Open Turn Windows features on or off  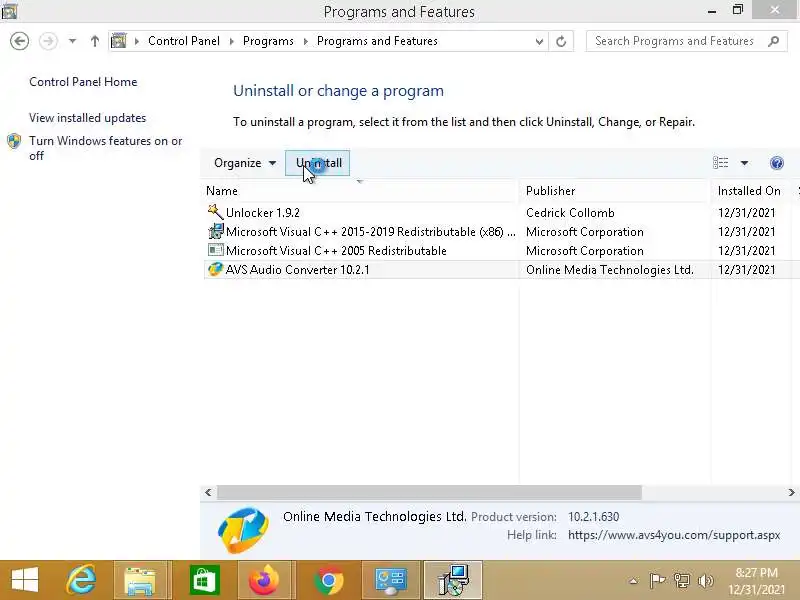point(105,148)
